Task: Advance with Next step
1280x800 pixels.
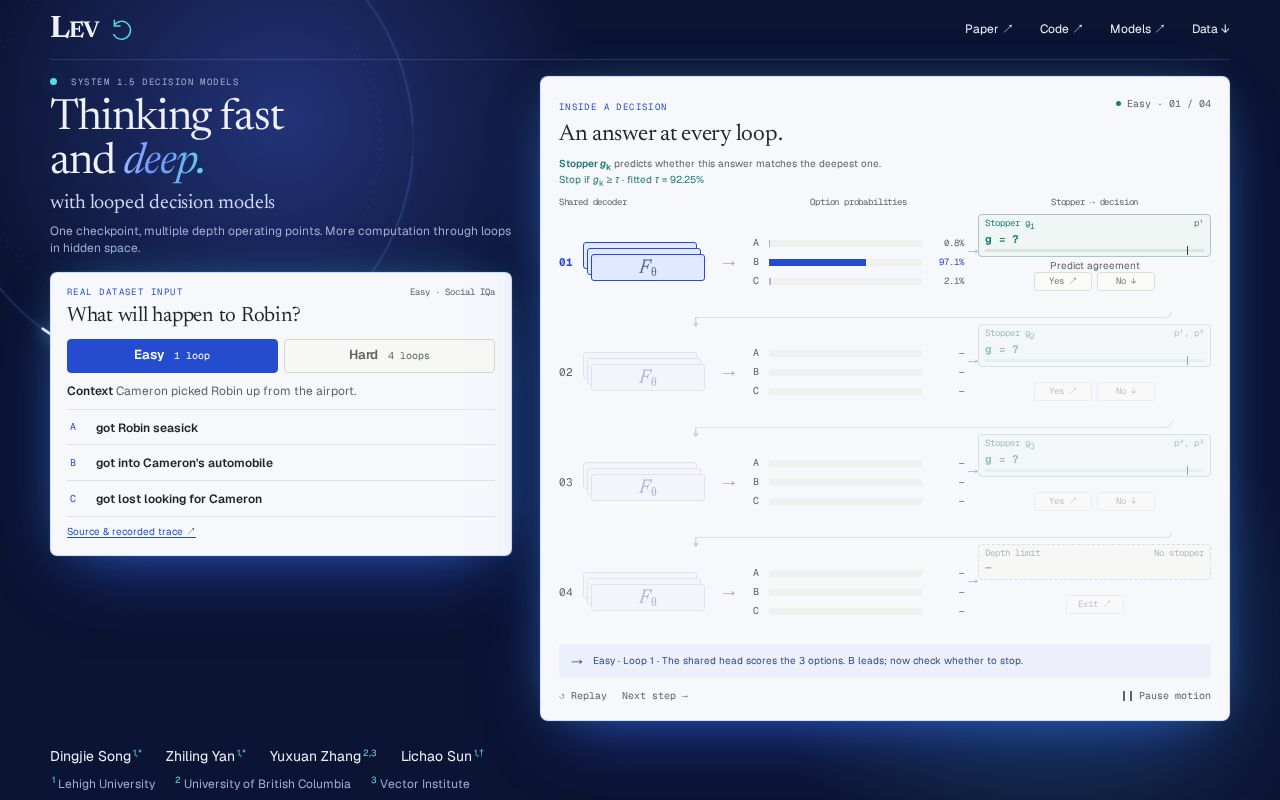Action: [x=655, y=696]
